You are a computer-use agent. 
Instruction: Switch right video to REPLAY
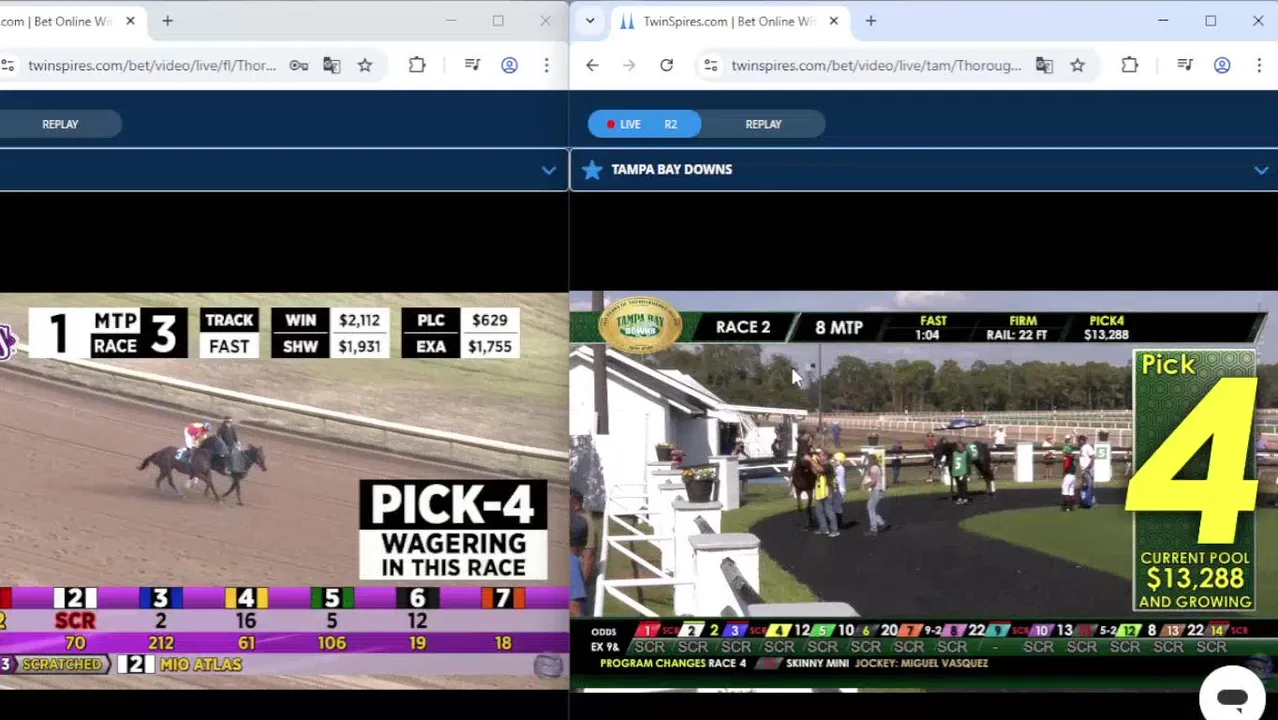(763, 124)
